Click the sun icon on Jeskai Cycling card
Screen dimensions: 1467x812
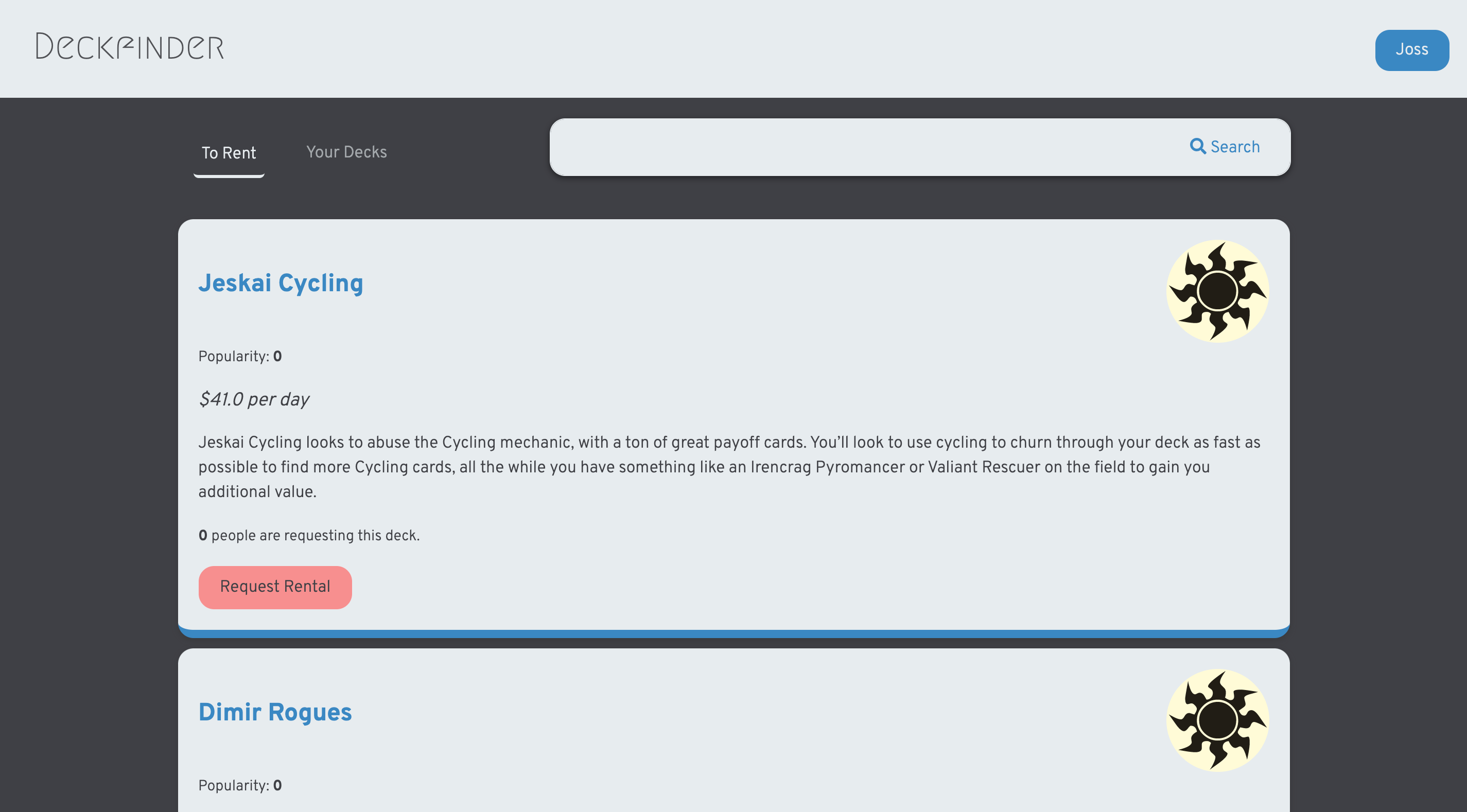click(x=1217, y=291)
